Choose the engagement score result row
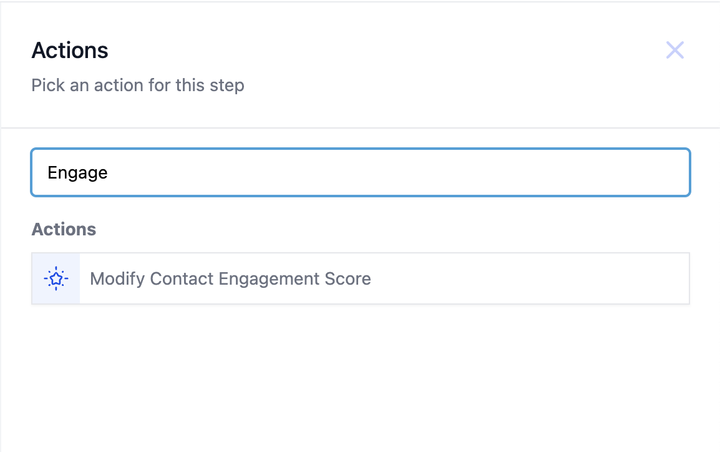Viewport: 720px width, 452px height. [x=360, y=278]
